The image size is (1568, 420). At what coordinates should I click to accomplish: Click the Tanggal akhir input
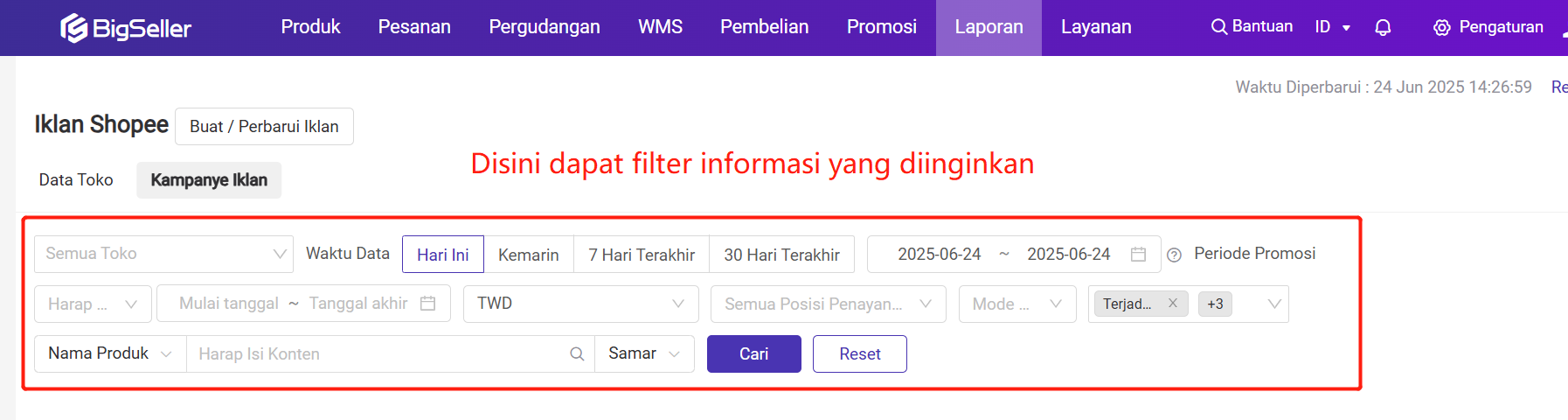358,303
